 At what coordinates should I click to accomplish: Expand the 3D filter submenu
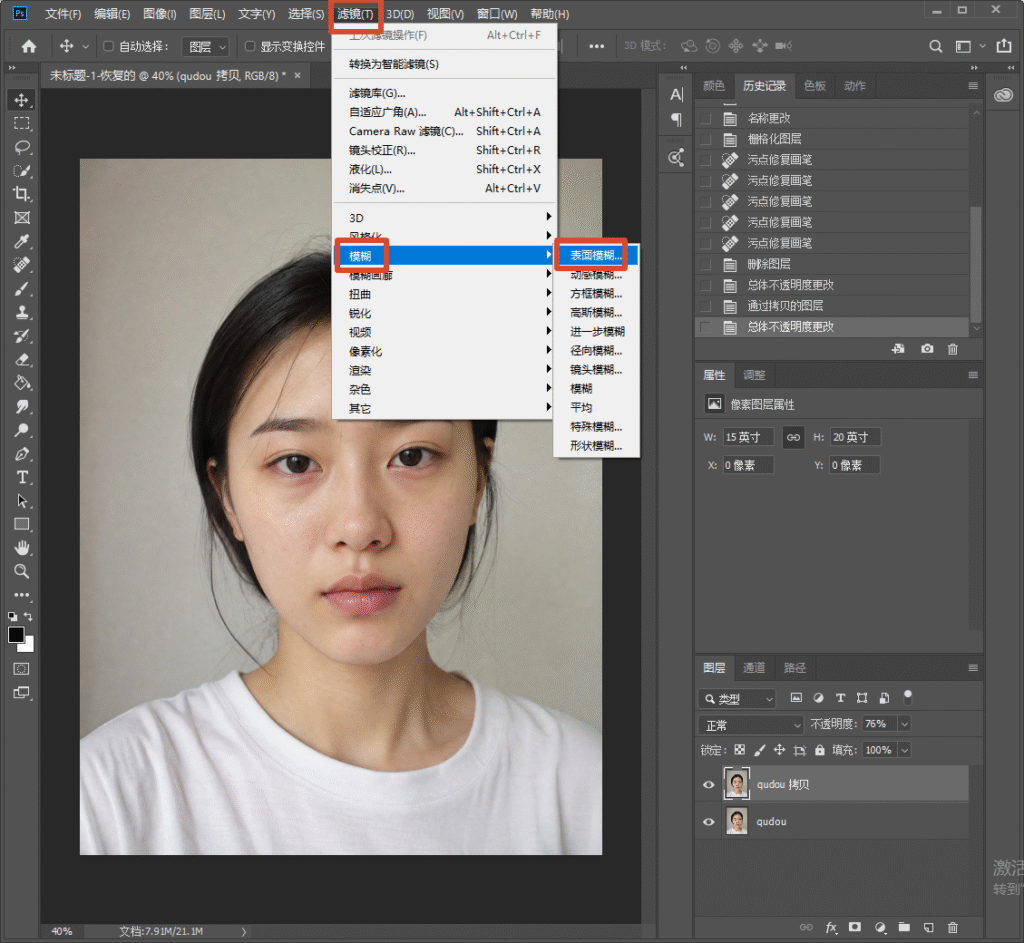[444, 217]
